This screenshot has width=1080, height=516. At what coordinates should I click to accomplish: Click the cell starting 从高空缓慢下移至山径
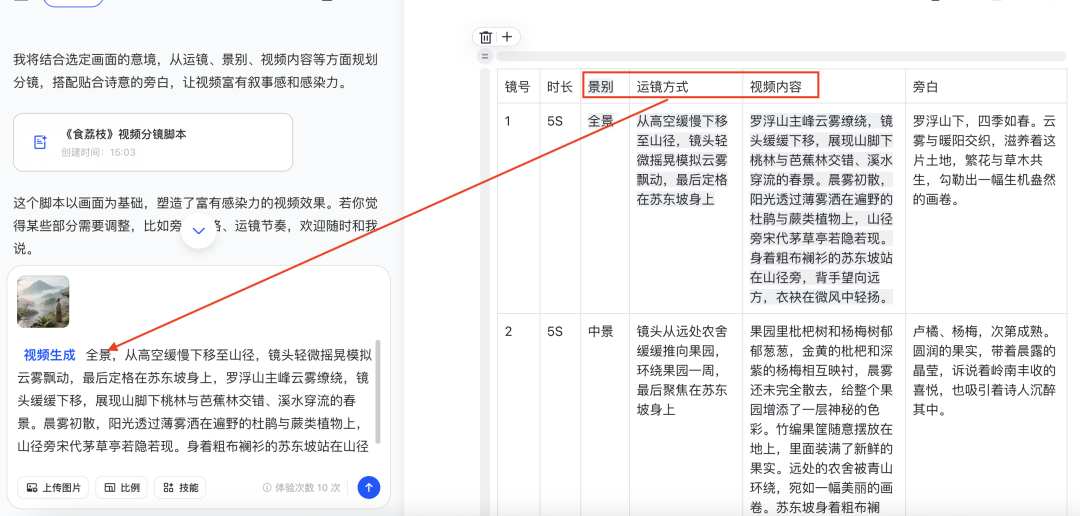tap(686, 207)
